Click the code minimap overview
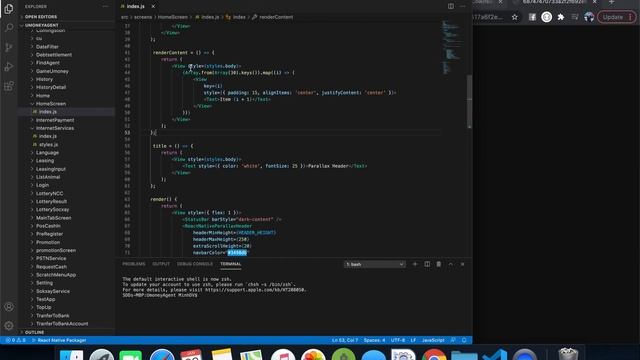 [x=452, y=47]
